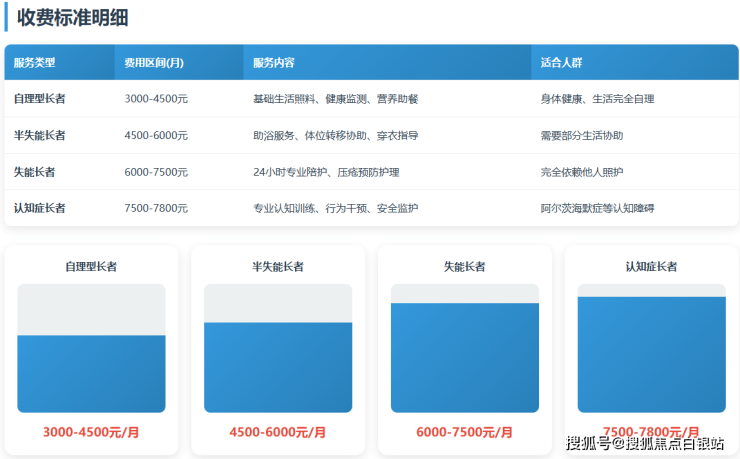The width and height of the screenshot is (740, 459).
Task: Click the 助浴服务、体位转移协助 service content cell
Action: [x=335, y=135]
